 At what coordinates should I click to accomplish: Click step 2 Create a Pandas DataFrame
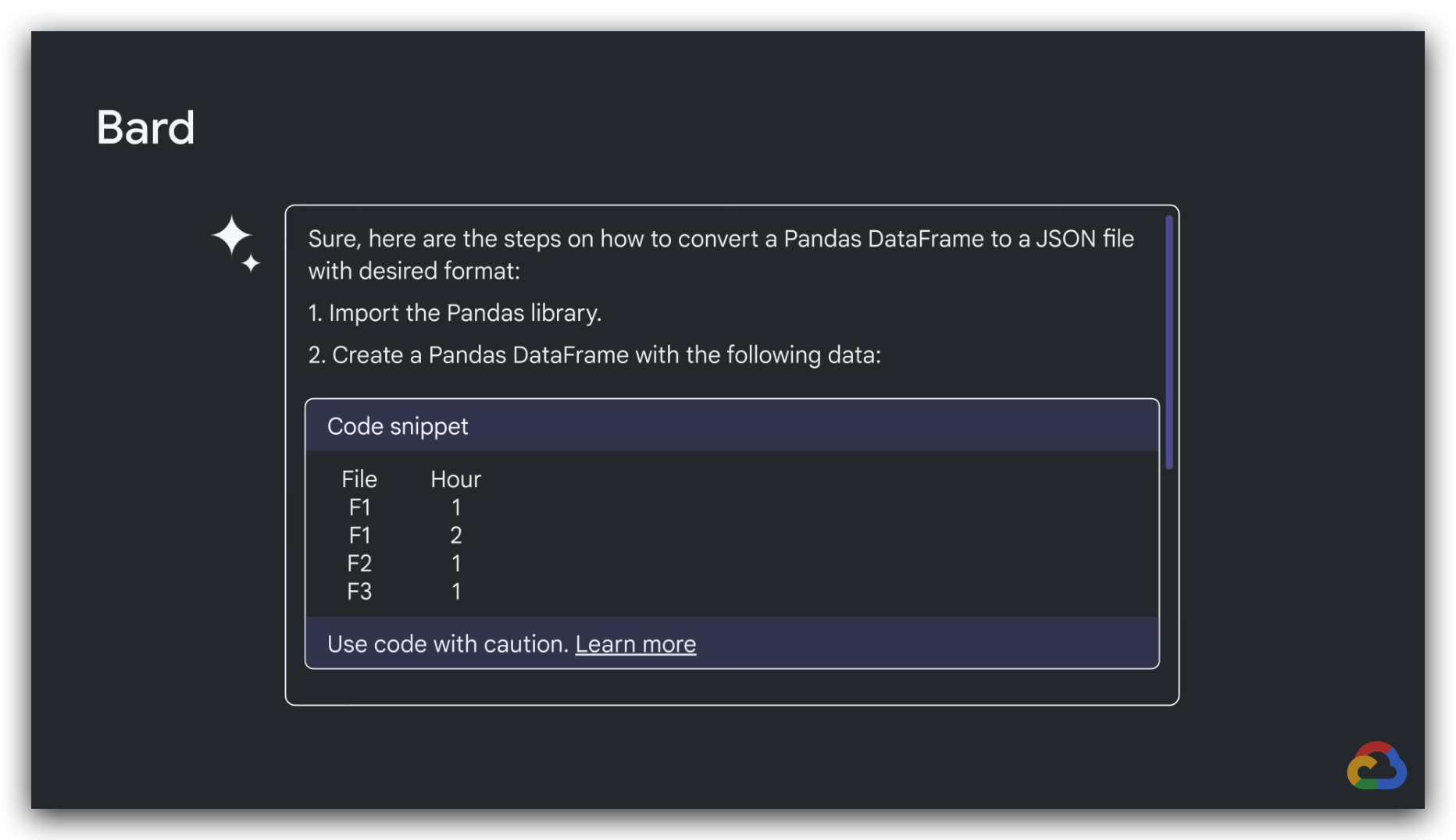point(594,355)
